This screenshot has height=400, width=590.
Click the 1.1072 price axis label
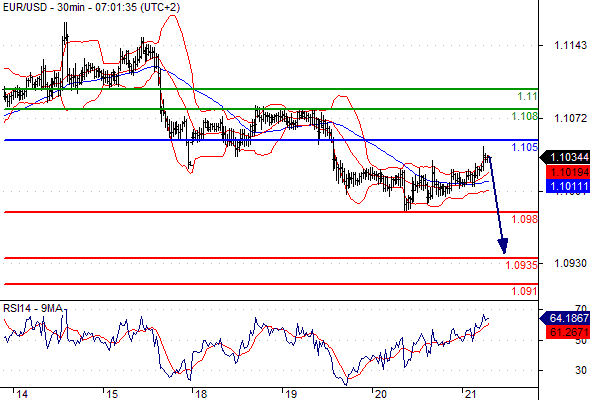click(x=570, y=118)
